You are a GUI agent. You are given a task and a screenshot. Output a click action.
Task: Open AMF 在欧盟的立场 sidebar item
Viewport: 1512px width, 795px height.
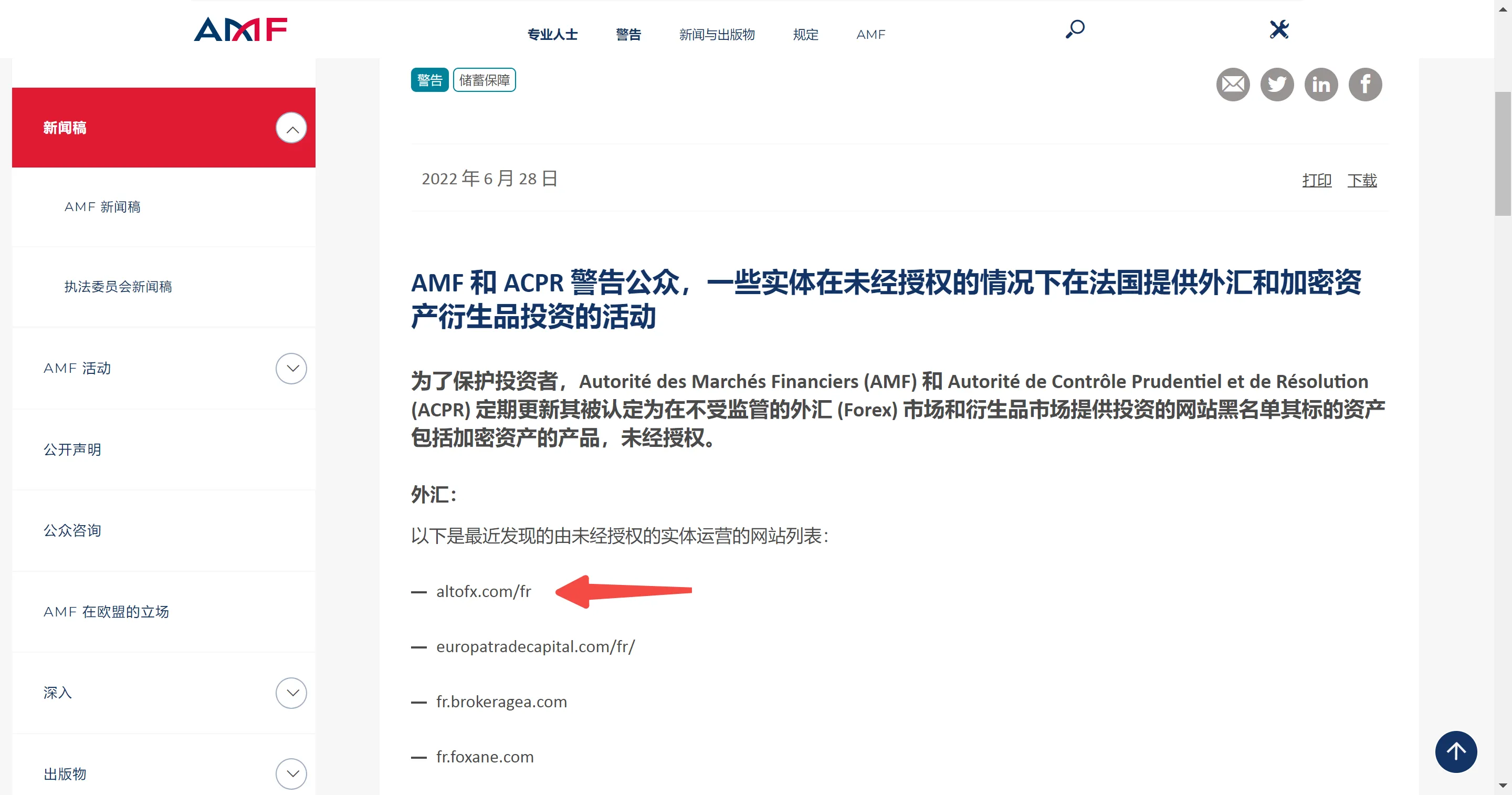click(x=106, y=612)
